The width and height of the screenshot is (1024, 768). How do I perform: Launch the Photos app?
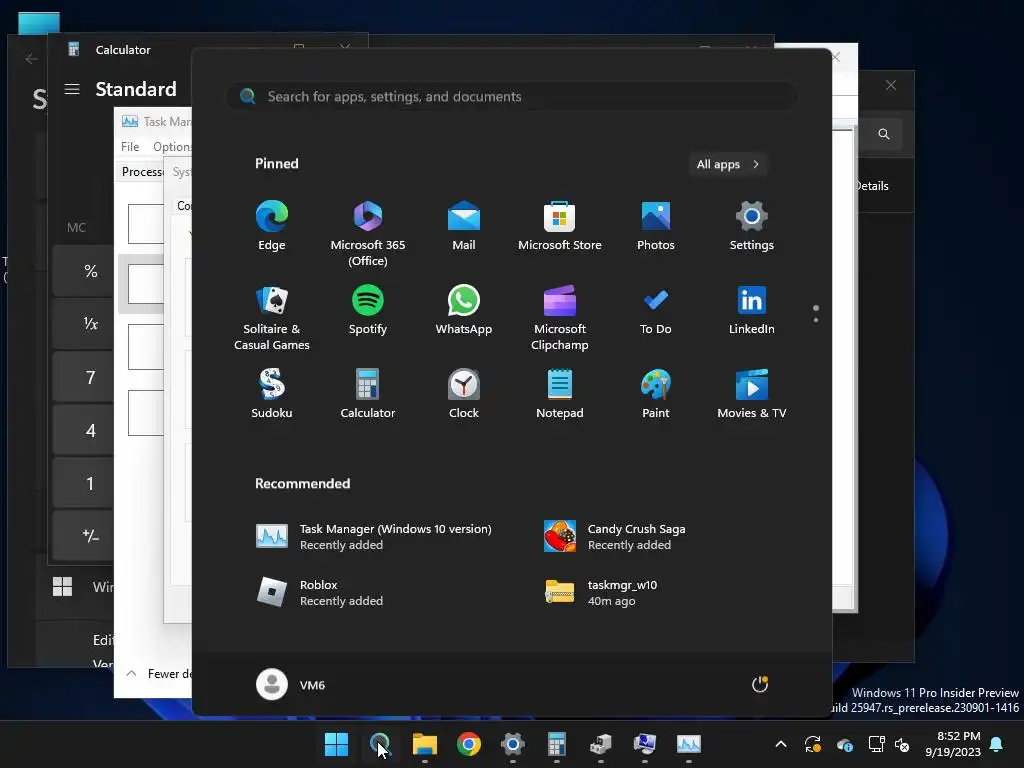click(x=656, y=226)
